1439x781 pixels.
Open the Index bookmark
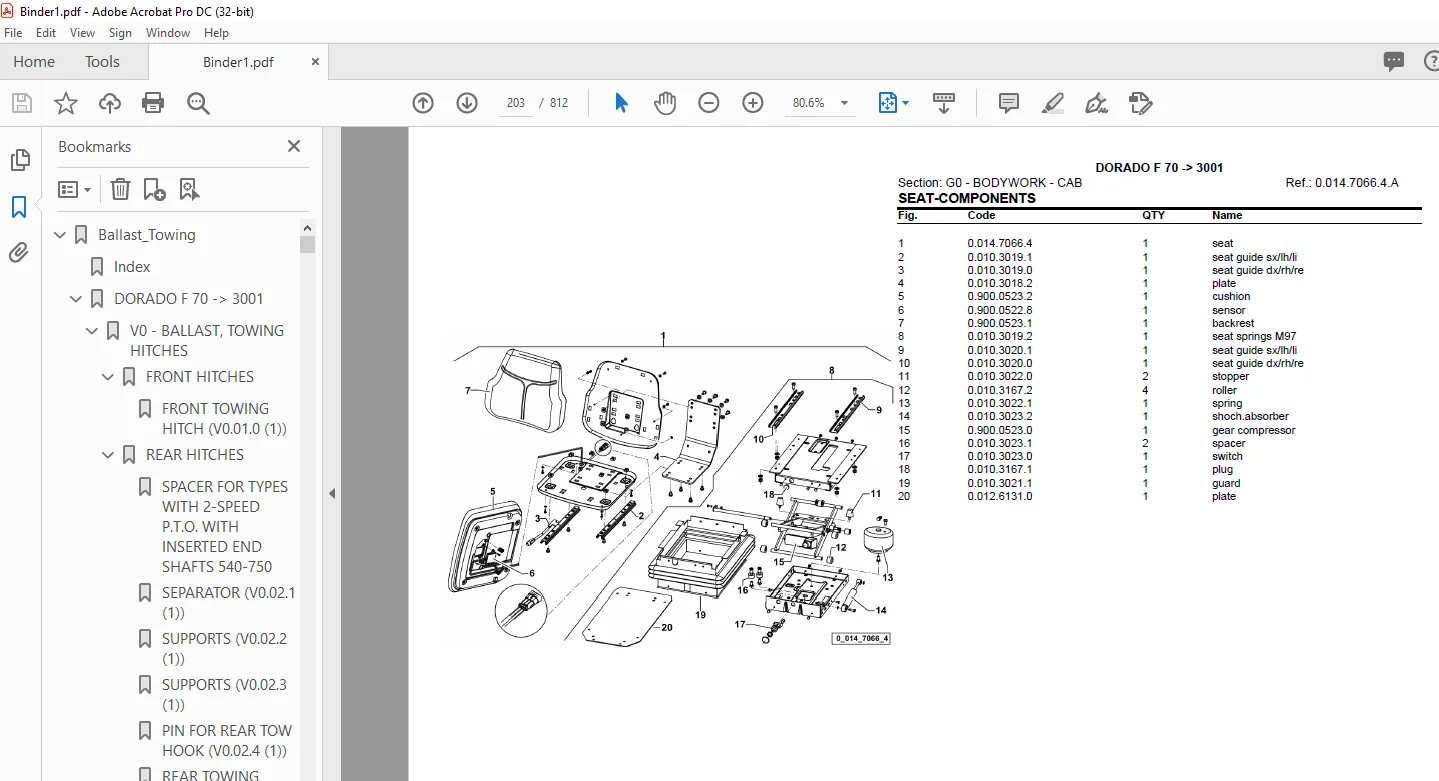132,267
